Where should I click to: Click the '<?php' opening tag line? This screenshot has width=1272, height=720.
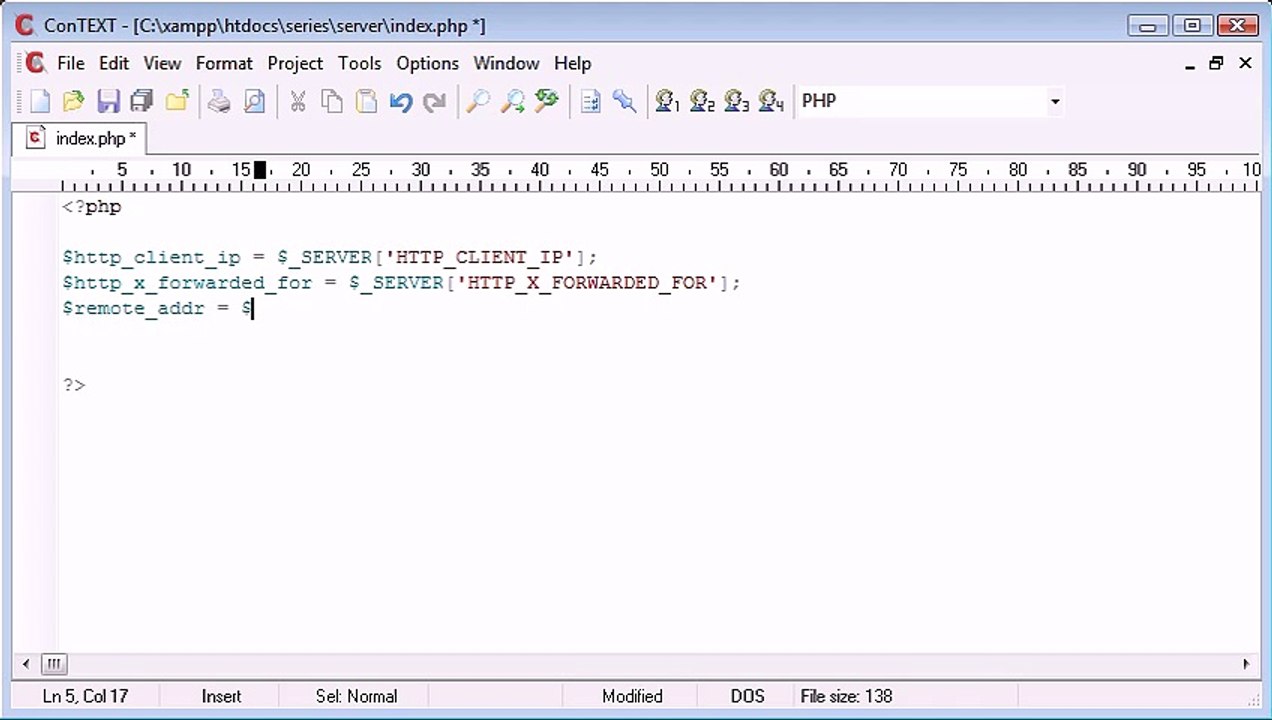91,207
